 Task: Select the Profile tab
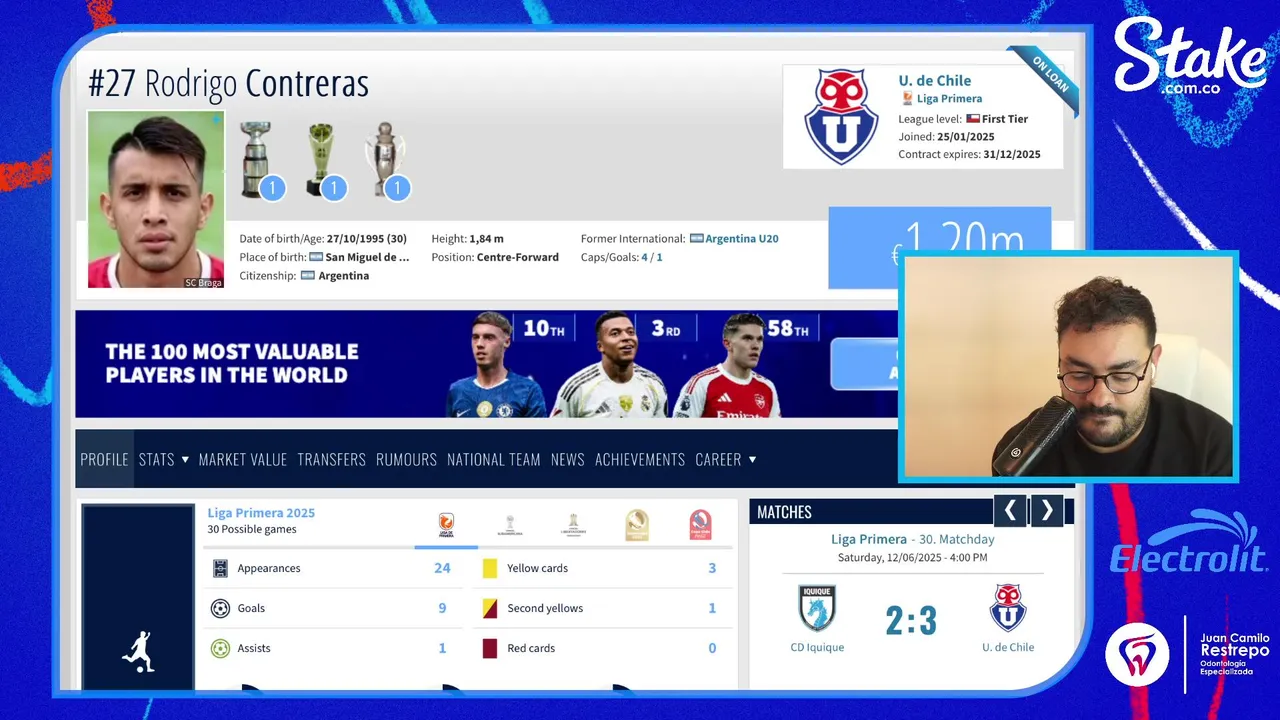[104, 459]
